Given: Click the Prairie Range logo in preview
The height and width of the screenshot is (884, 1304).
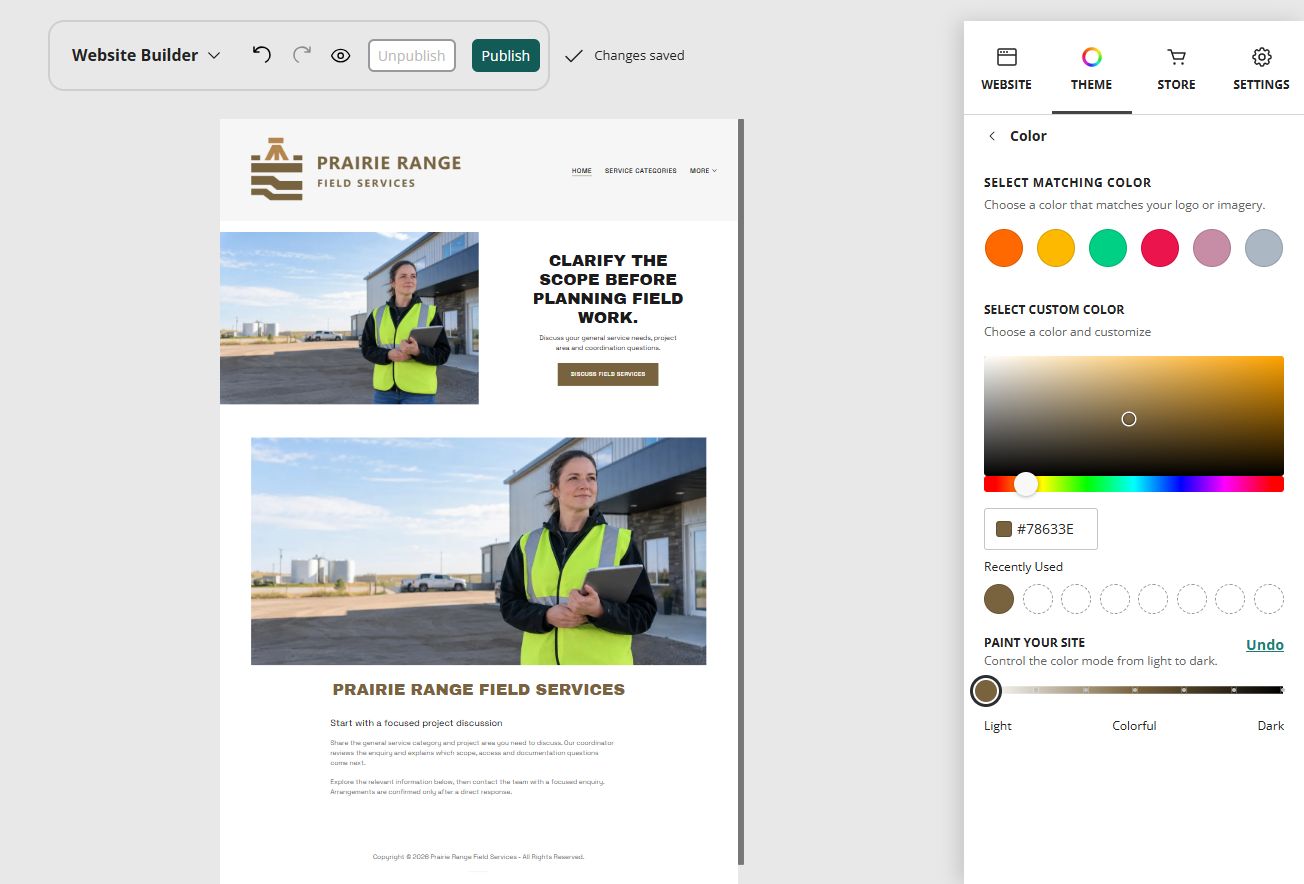Looking at the screenshot, I should click(x=356, y=170).
